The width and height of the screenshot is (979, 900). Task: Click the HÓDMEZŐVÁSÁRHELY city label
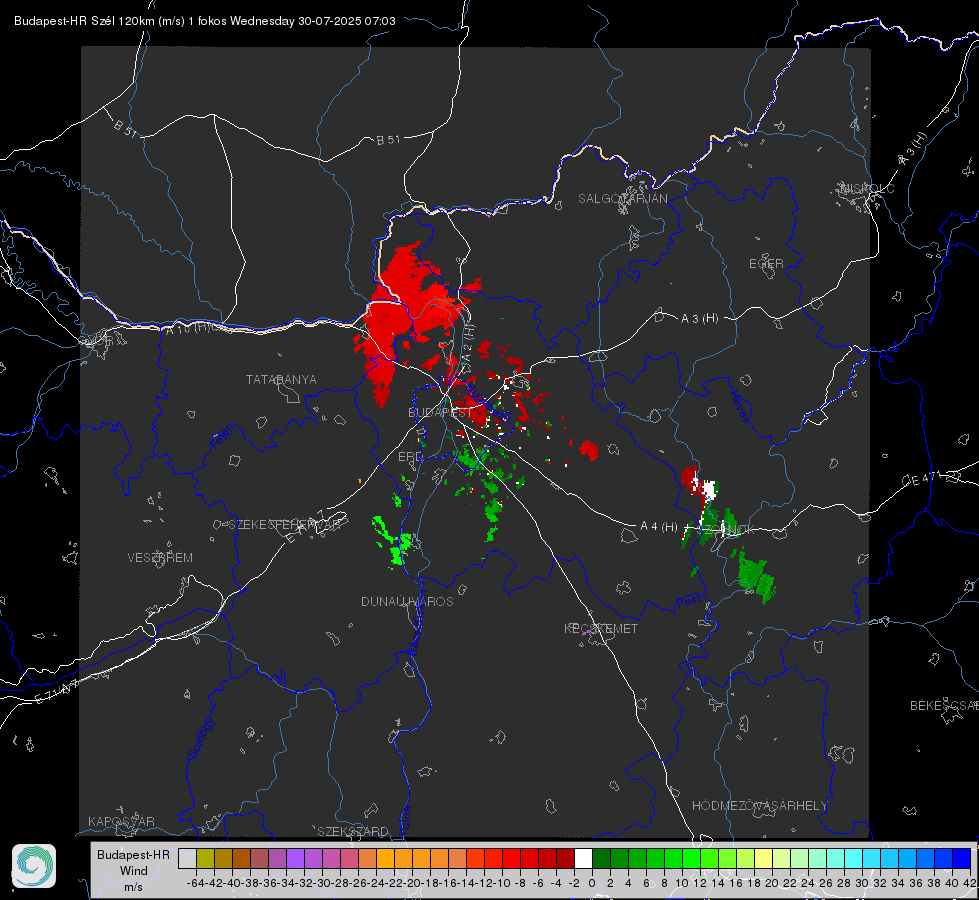pos(759,806)
